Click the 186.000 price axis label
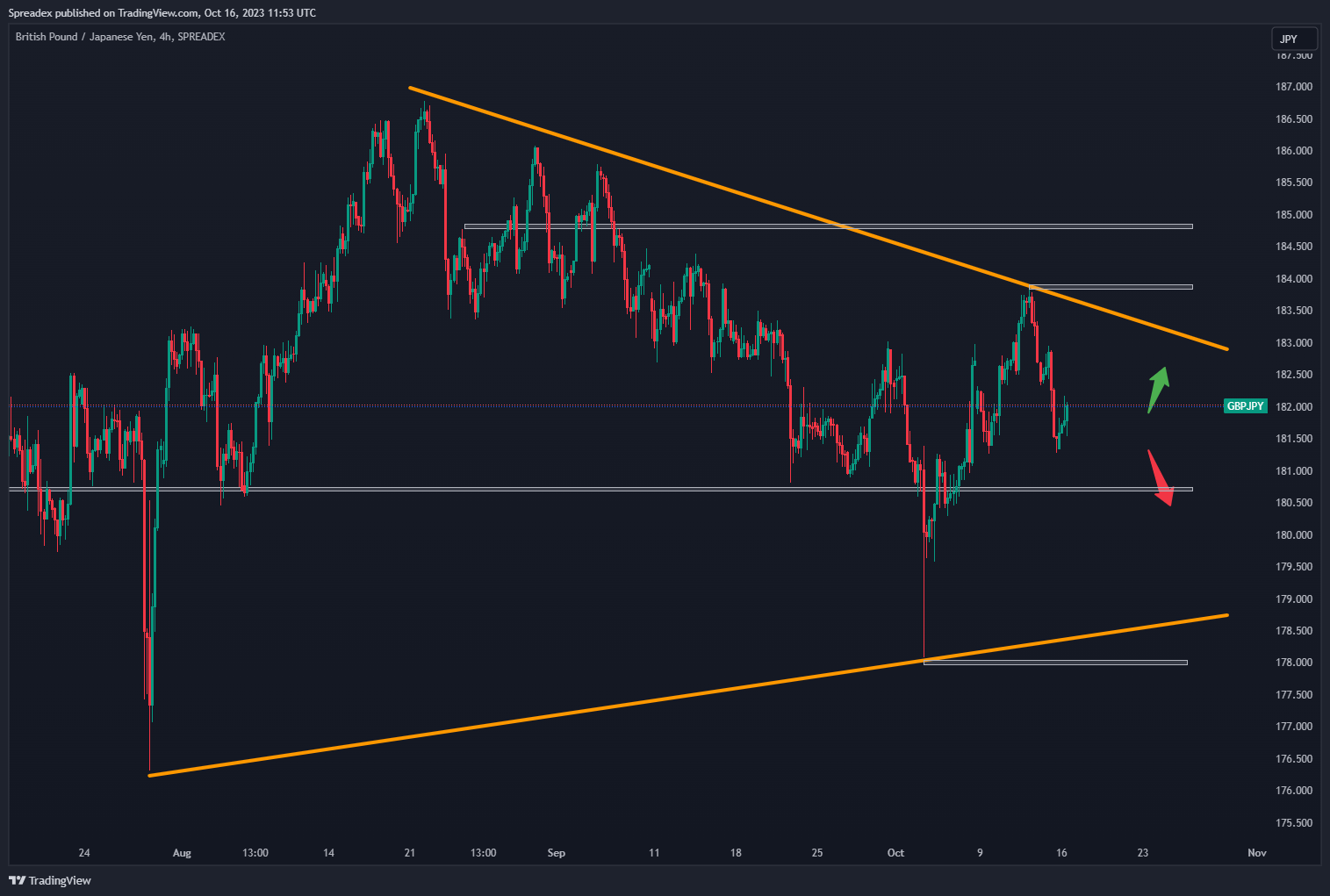Viewport: 1330px width, 896px height. pos(1294,151)
